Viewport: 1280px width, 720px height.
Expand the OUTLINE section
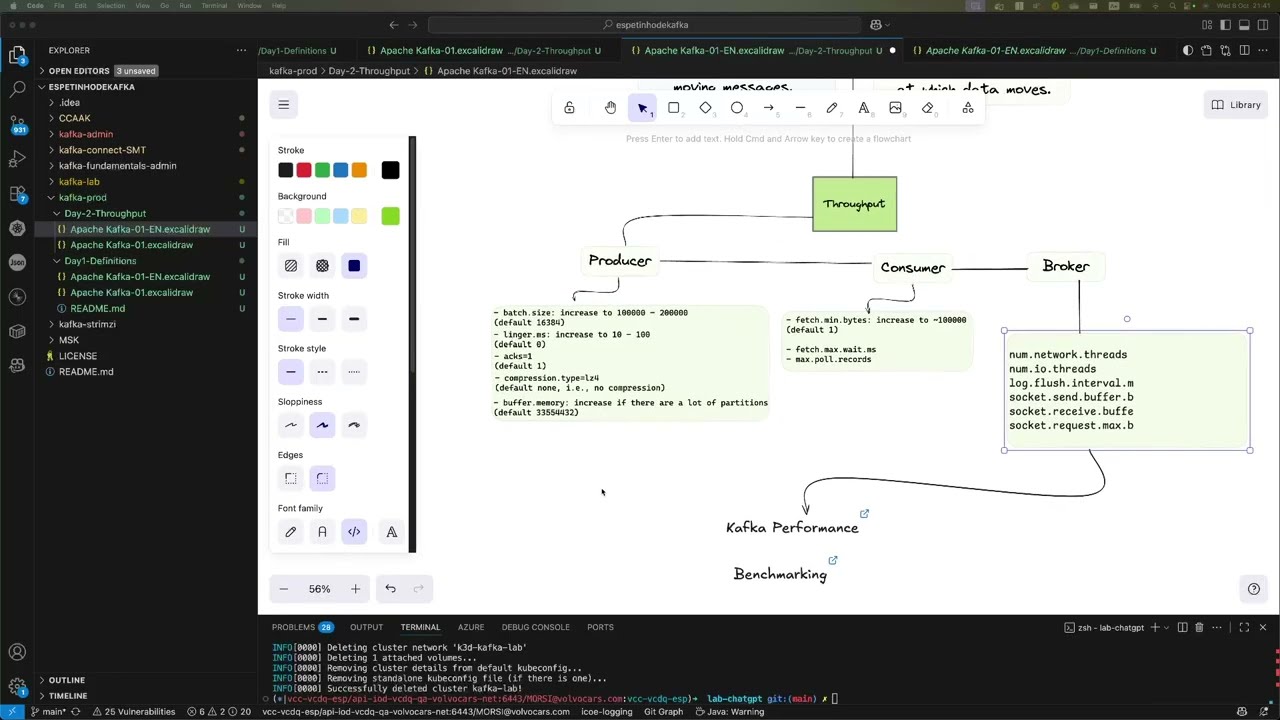pyautogui.click(x=66, y=680)
